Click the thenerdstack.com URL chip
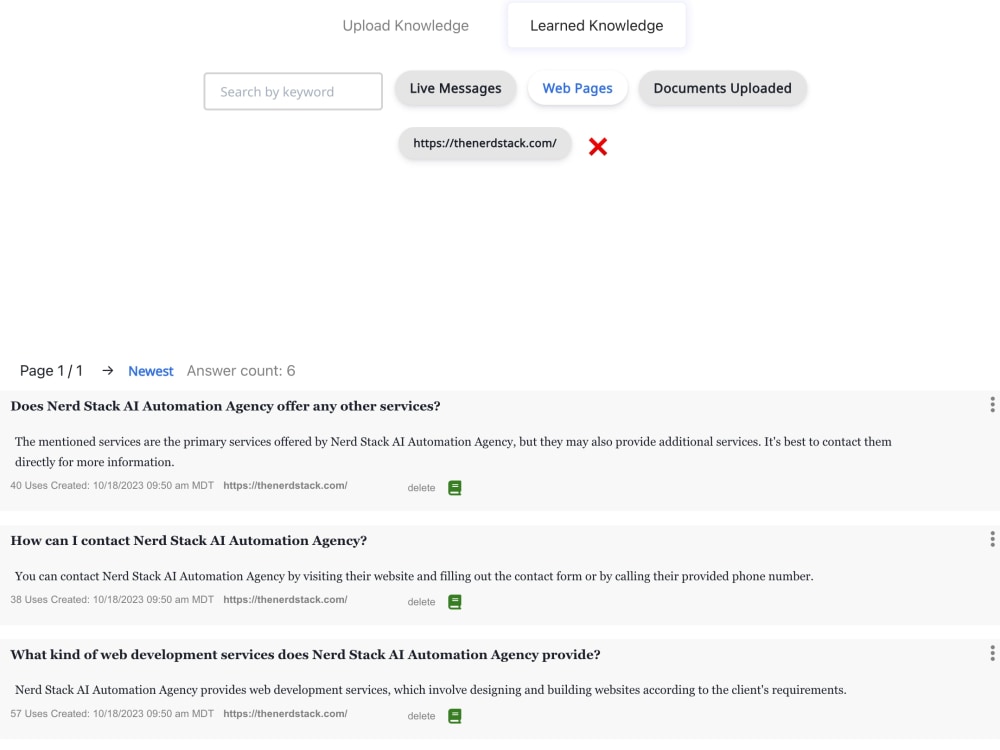 pyautogui.click(x=484, y=143)
